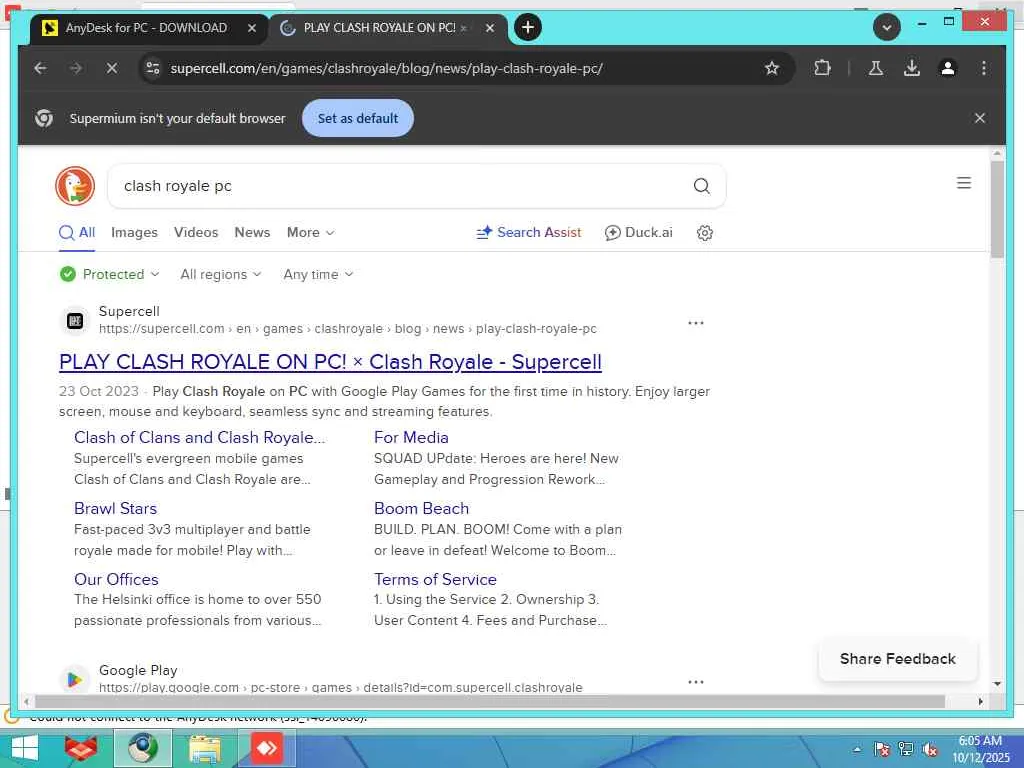1024x768 pixels.
Task: Click the scroll down arrow
Action: click(997, 684)
